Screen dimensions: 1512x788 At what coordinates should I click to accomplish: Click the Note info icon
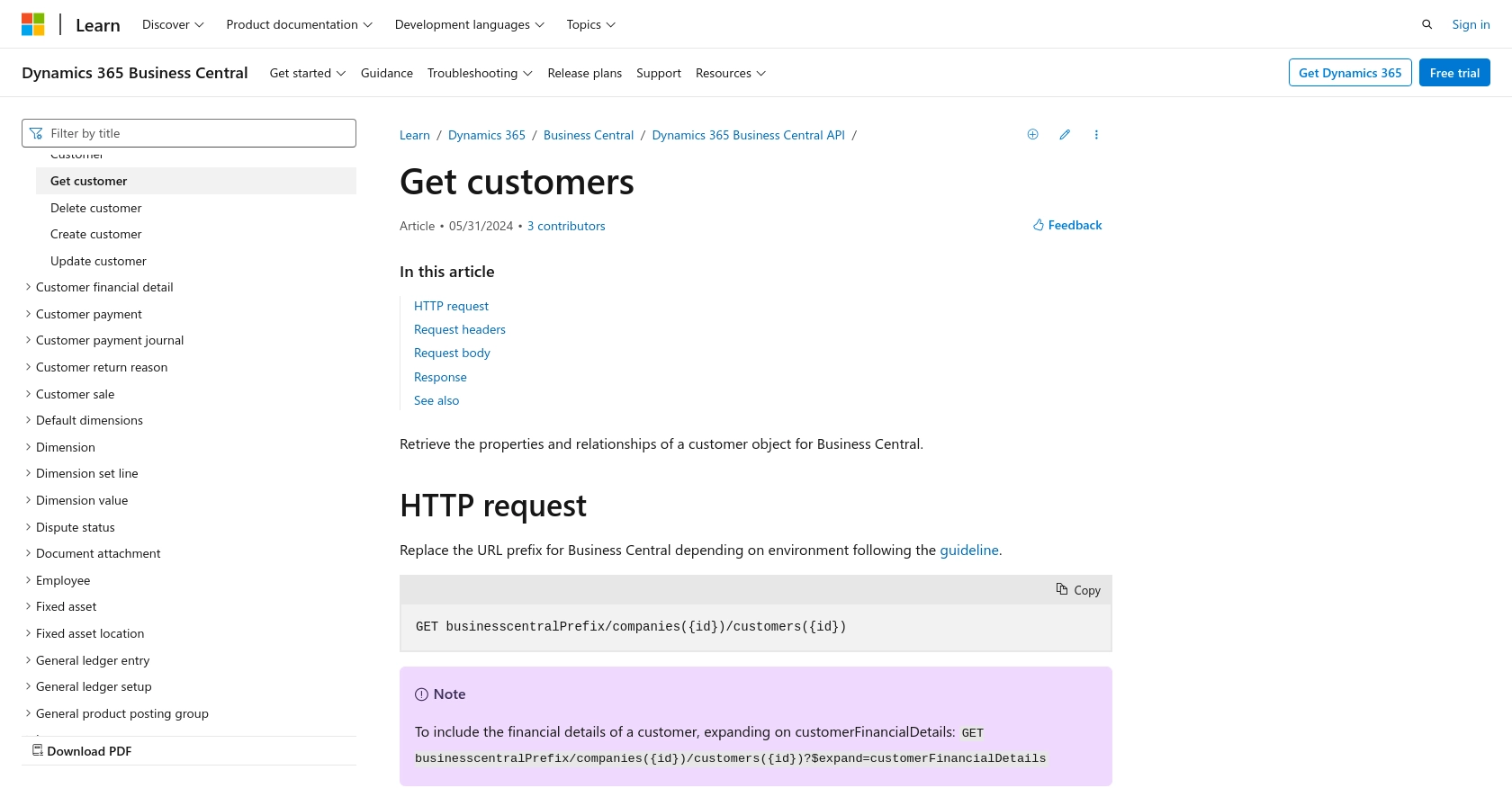click(x=421, y=694)
